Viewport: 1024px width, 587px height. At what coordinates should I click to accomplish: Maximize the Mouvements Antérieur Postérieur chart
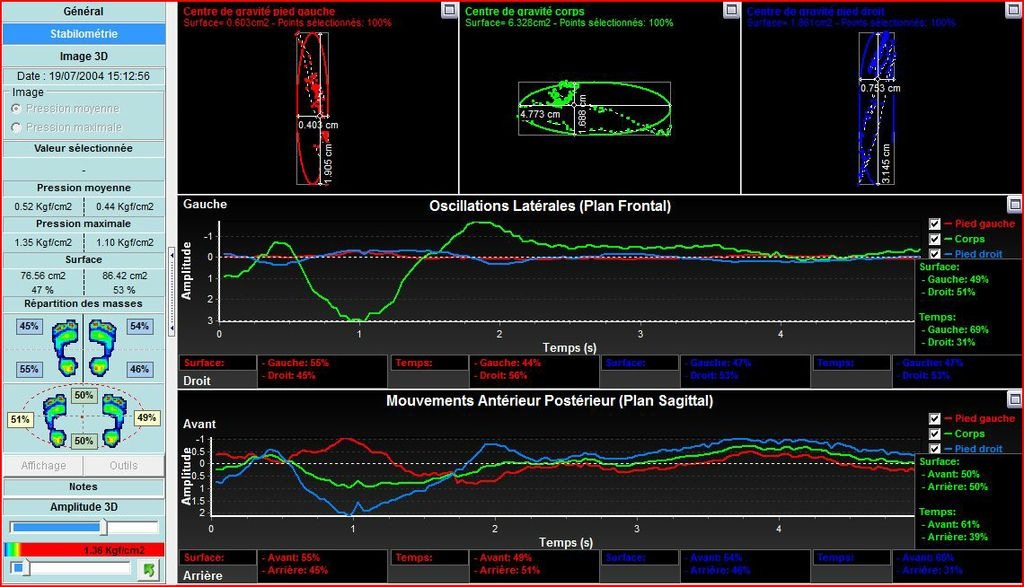coord(1014,399)
